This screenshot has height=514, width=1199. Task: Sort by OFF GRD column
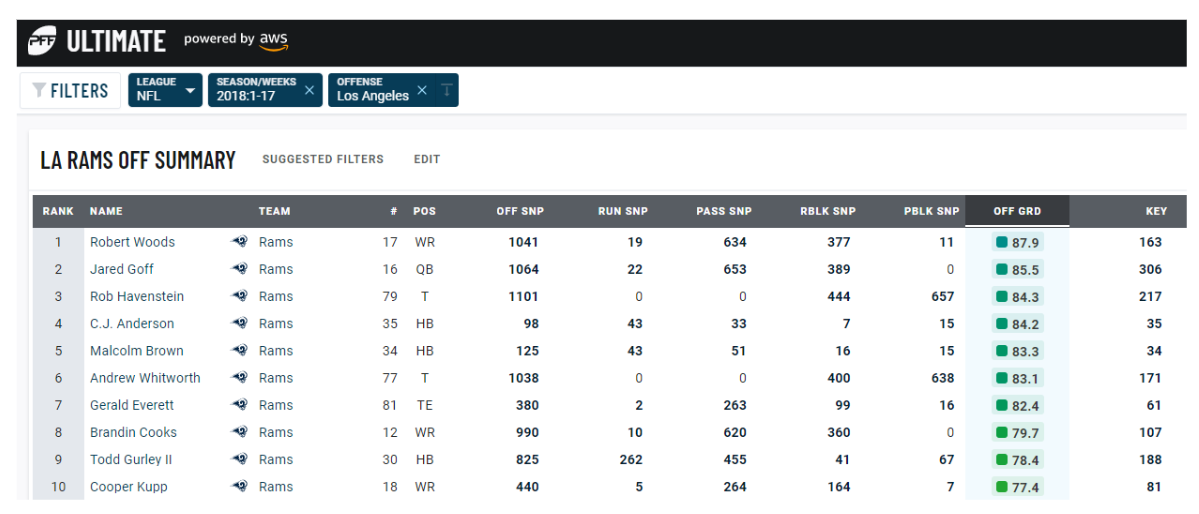click(x=1017, y=211)
